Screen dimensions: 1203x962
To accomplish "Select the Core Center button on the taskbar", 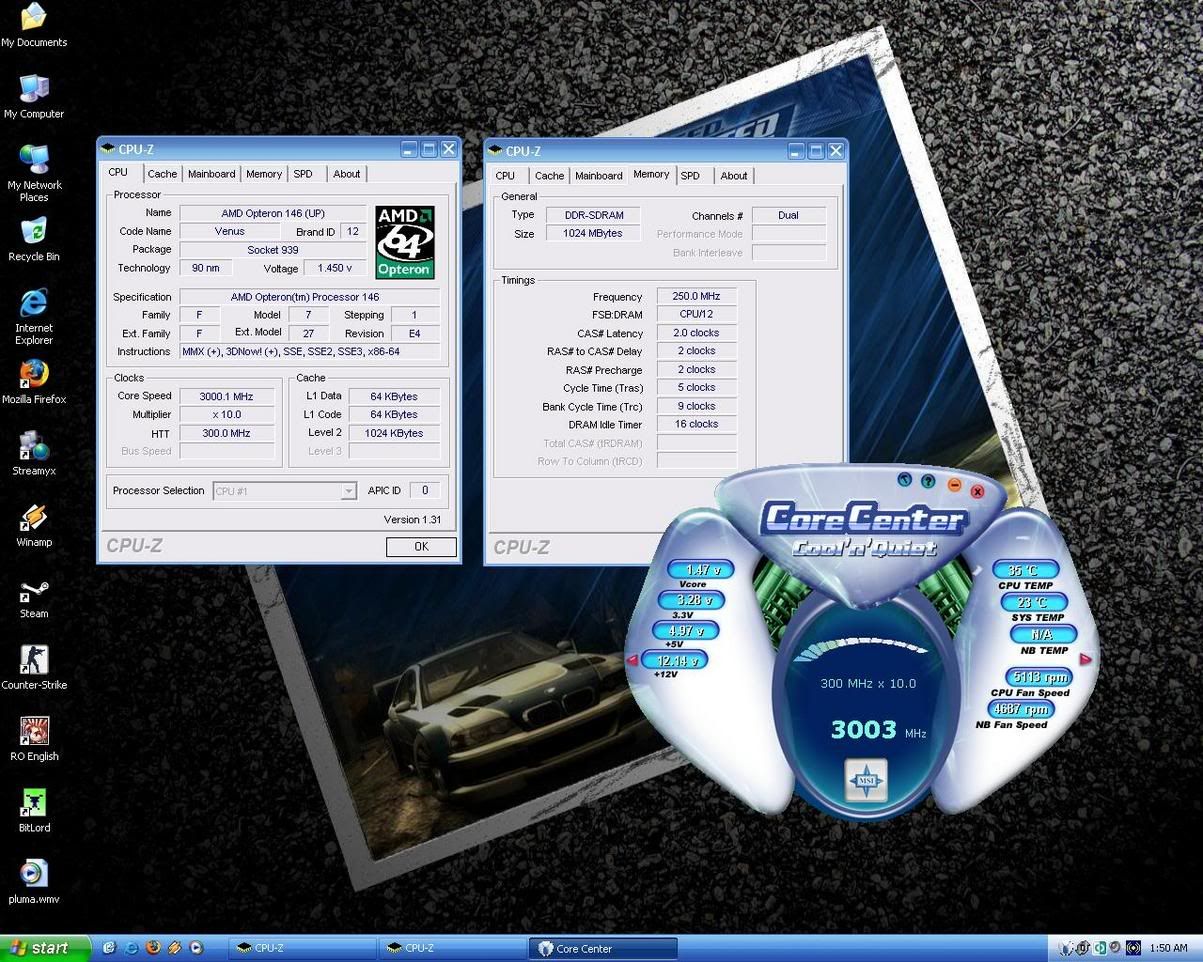I will pyautogui.click(x=601, y=947).
